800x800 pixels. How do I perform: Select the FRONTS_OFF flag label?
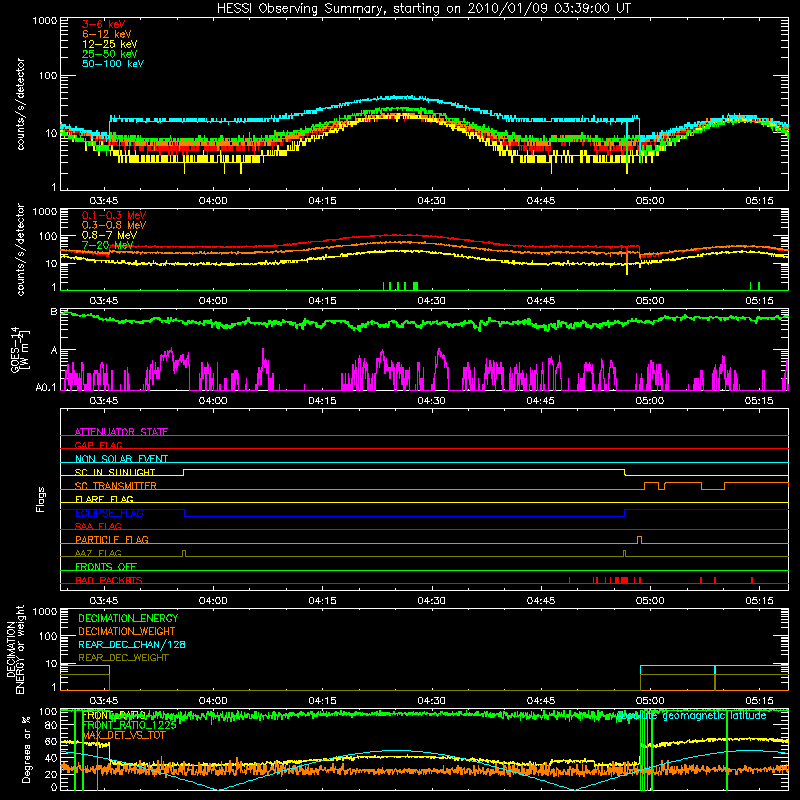106,566
